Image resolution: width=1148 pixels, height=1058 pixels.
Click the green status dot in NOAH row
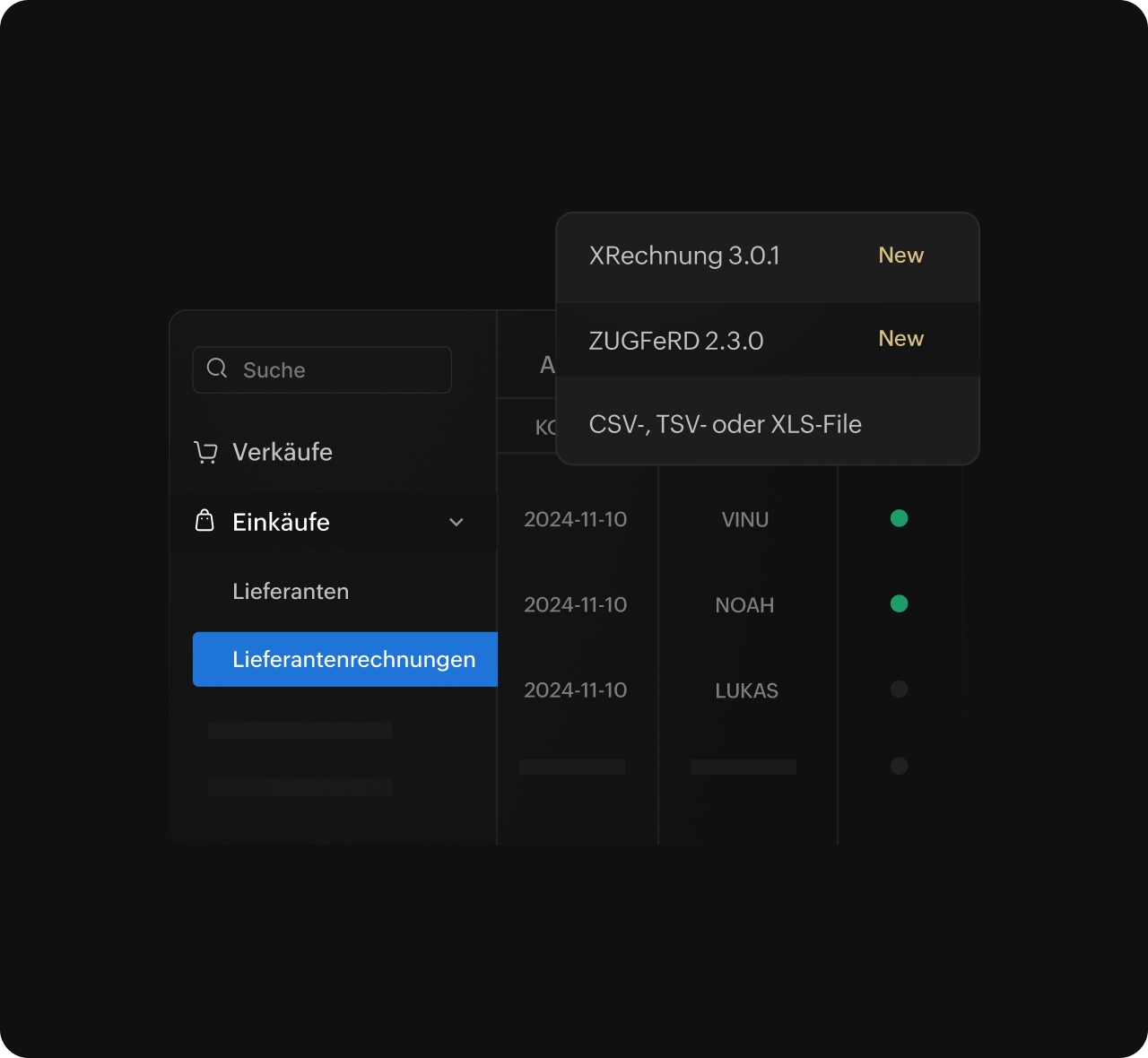coord(899,604)
